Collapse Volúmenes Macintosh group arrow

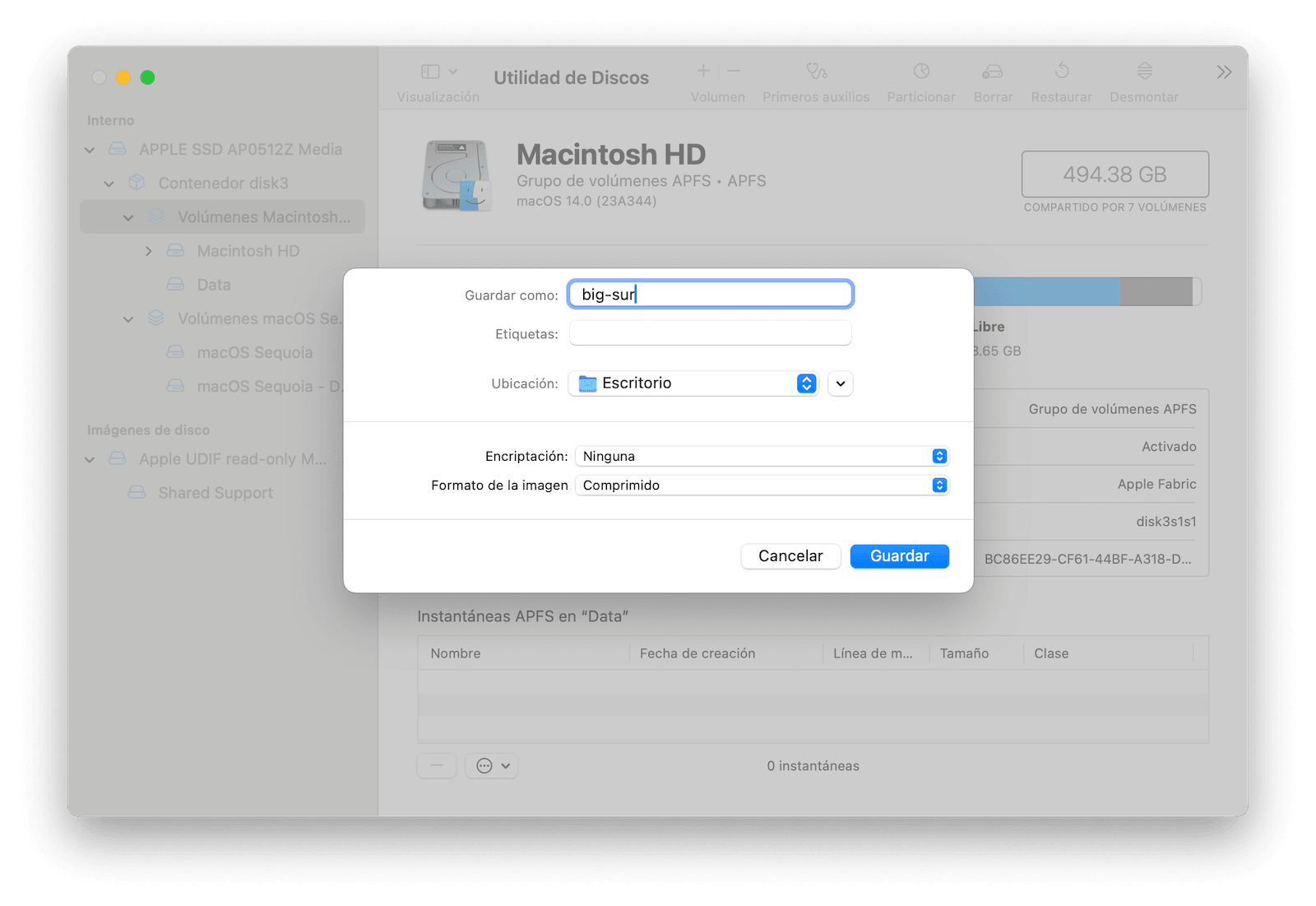[x=128, y=217]
